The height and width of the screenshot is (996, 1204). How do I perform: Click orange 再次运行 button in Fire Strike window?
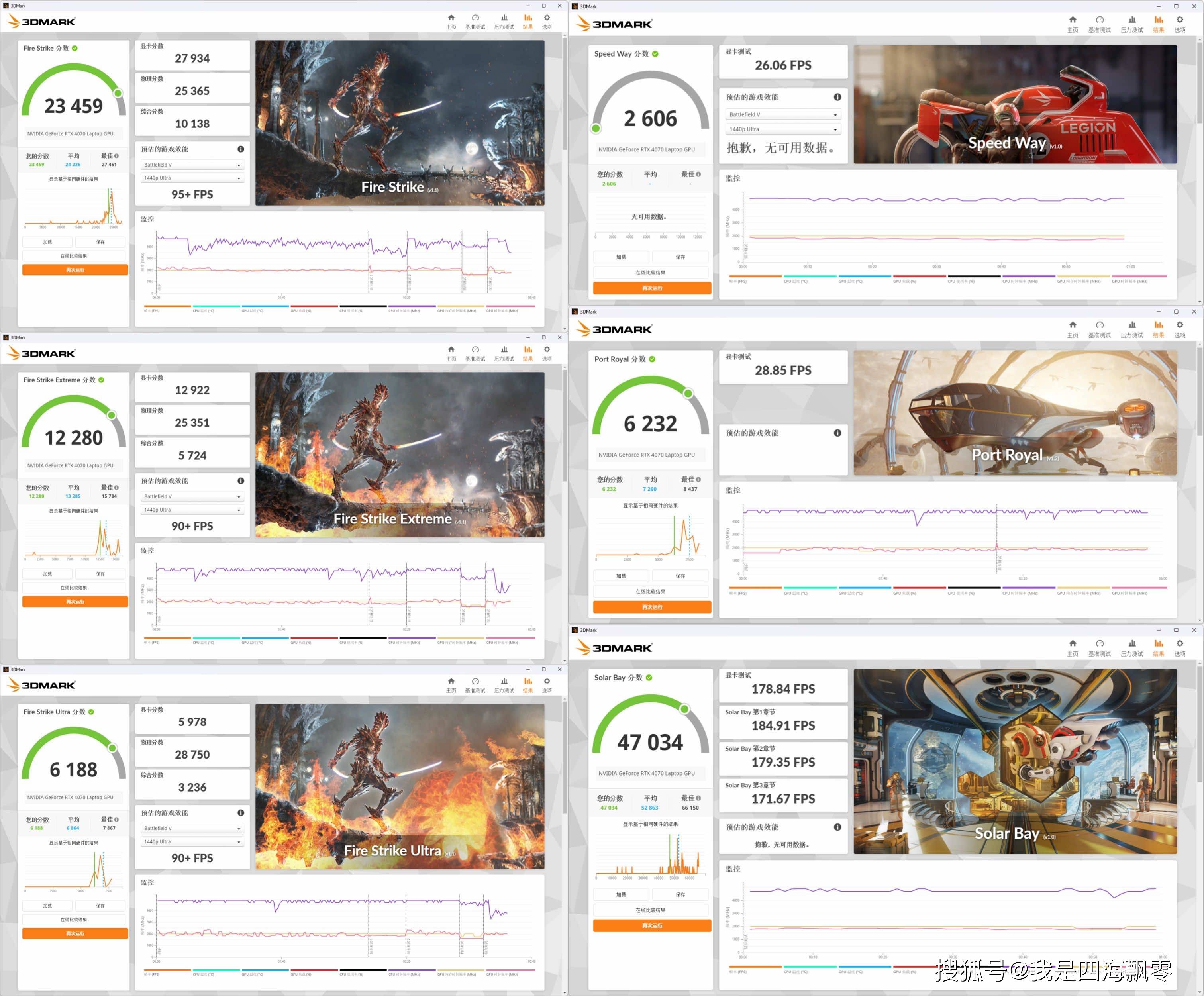(75, 269)
